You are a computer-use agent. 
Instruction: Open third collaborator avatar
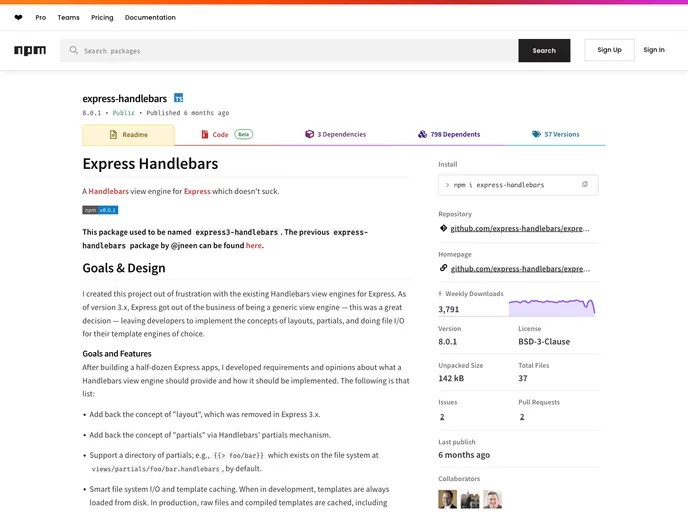click(x=492, y=499)
